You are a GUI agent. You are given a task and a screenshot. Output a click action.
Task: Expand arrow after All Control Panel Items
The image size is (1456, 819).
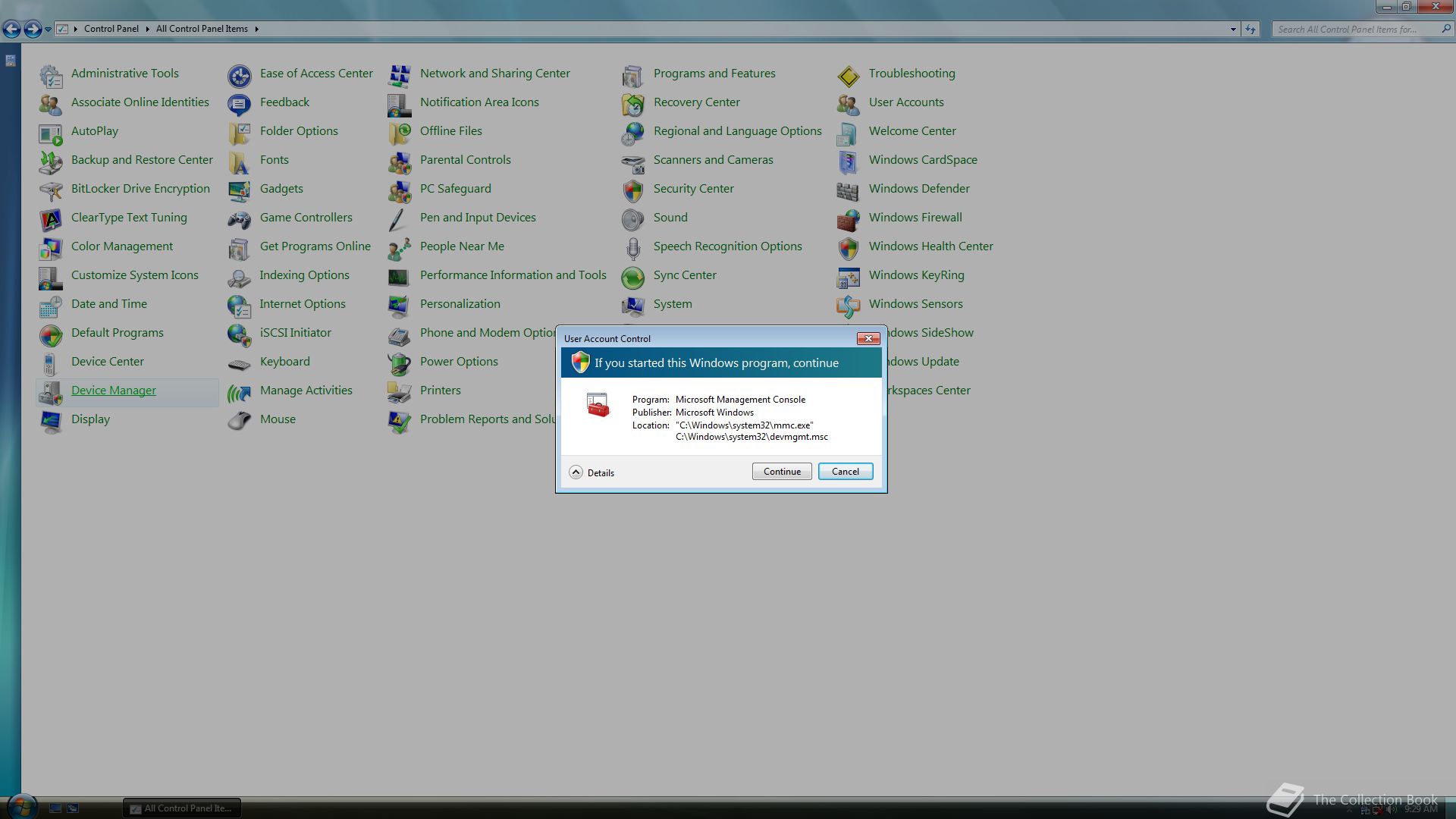coord(256,29)
